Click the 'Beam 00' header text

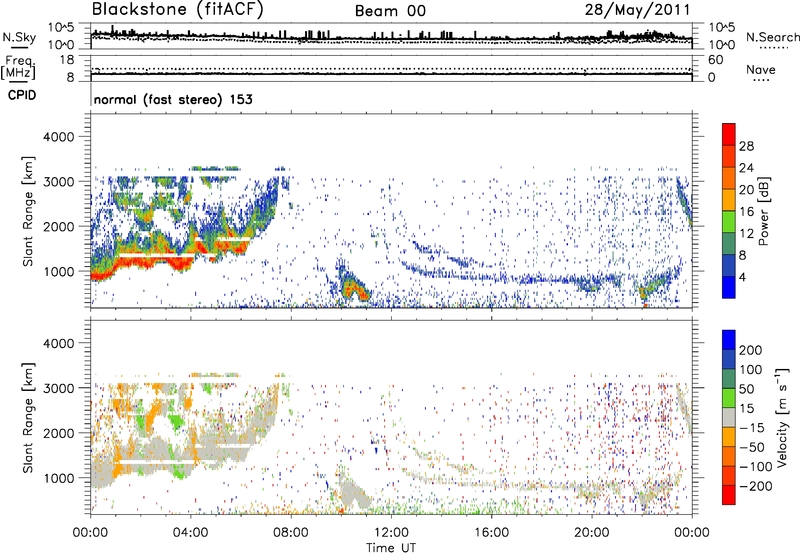(x=390, y=11)
